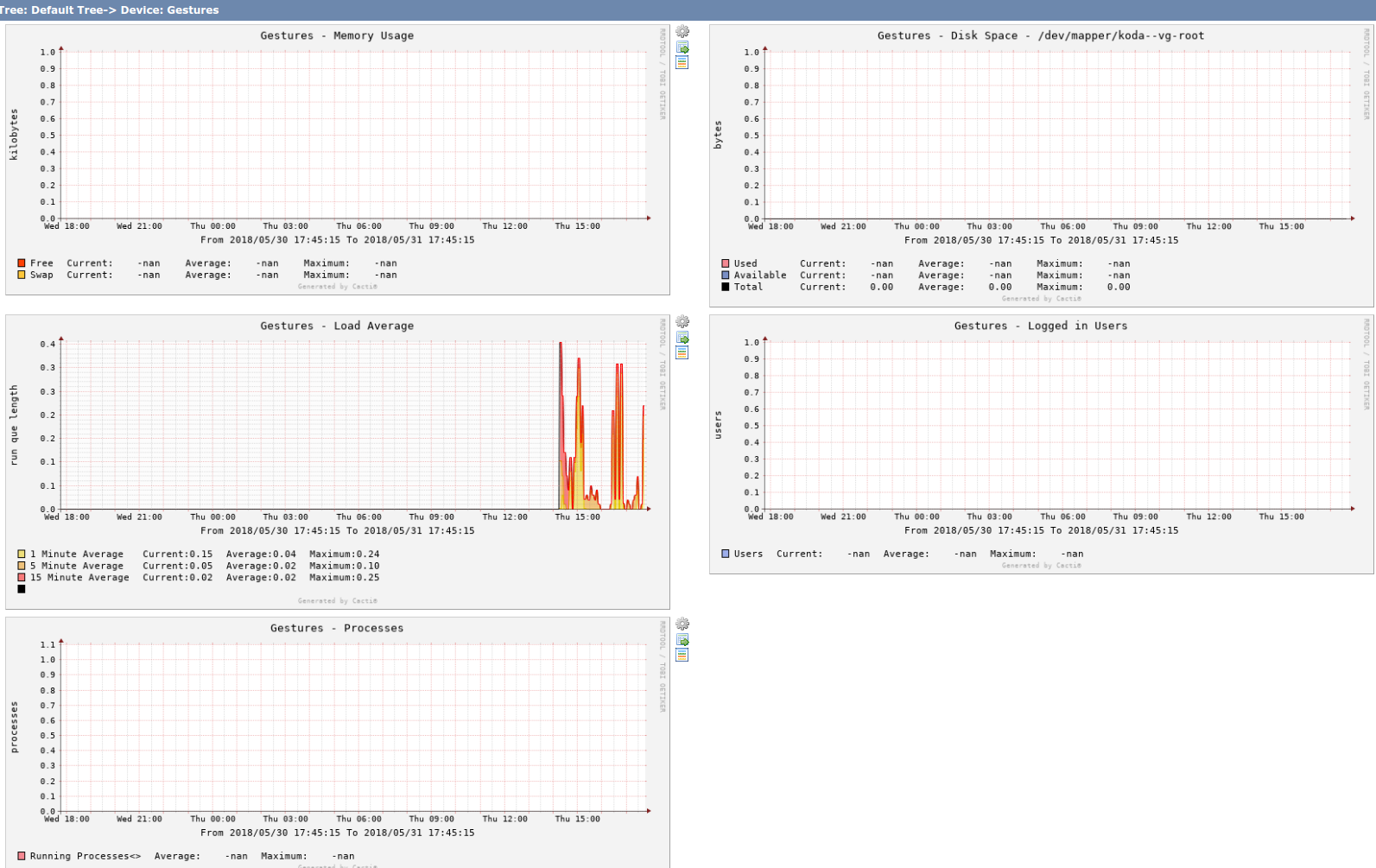
Task: Click colored-lines page icon beside Processes graph
Action: coord(682,655)
